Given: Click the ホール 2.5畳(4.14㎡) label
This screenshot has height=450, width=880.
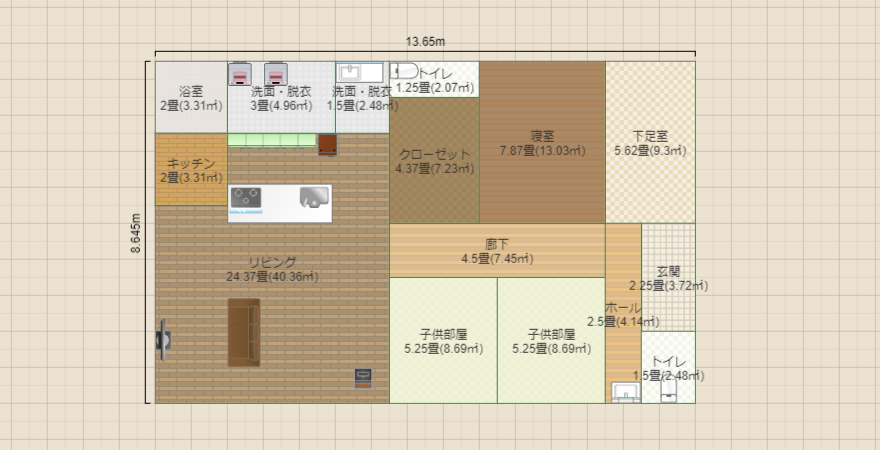Looking at the screenshot, I should [x=623, y=315].
